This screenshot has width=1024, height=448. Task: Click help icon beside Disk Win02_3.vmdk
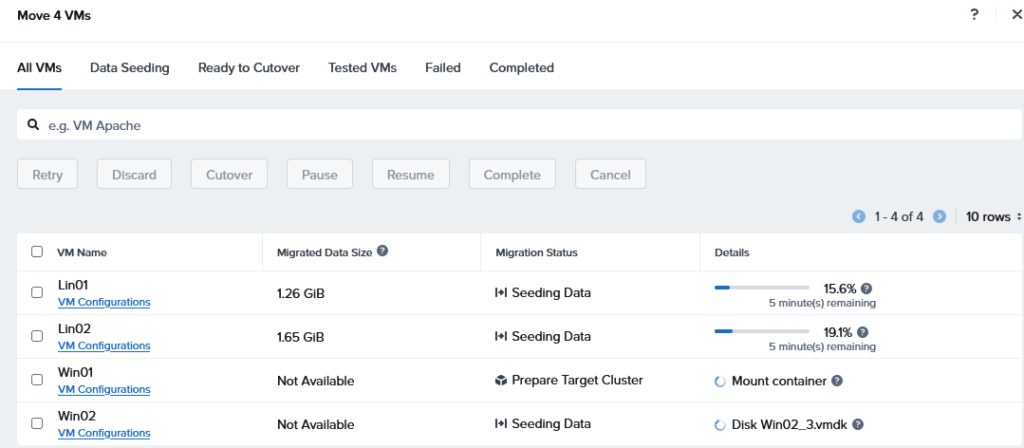click(x=858, y=424)
